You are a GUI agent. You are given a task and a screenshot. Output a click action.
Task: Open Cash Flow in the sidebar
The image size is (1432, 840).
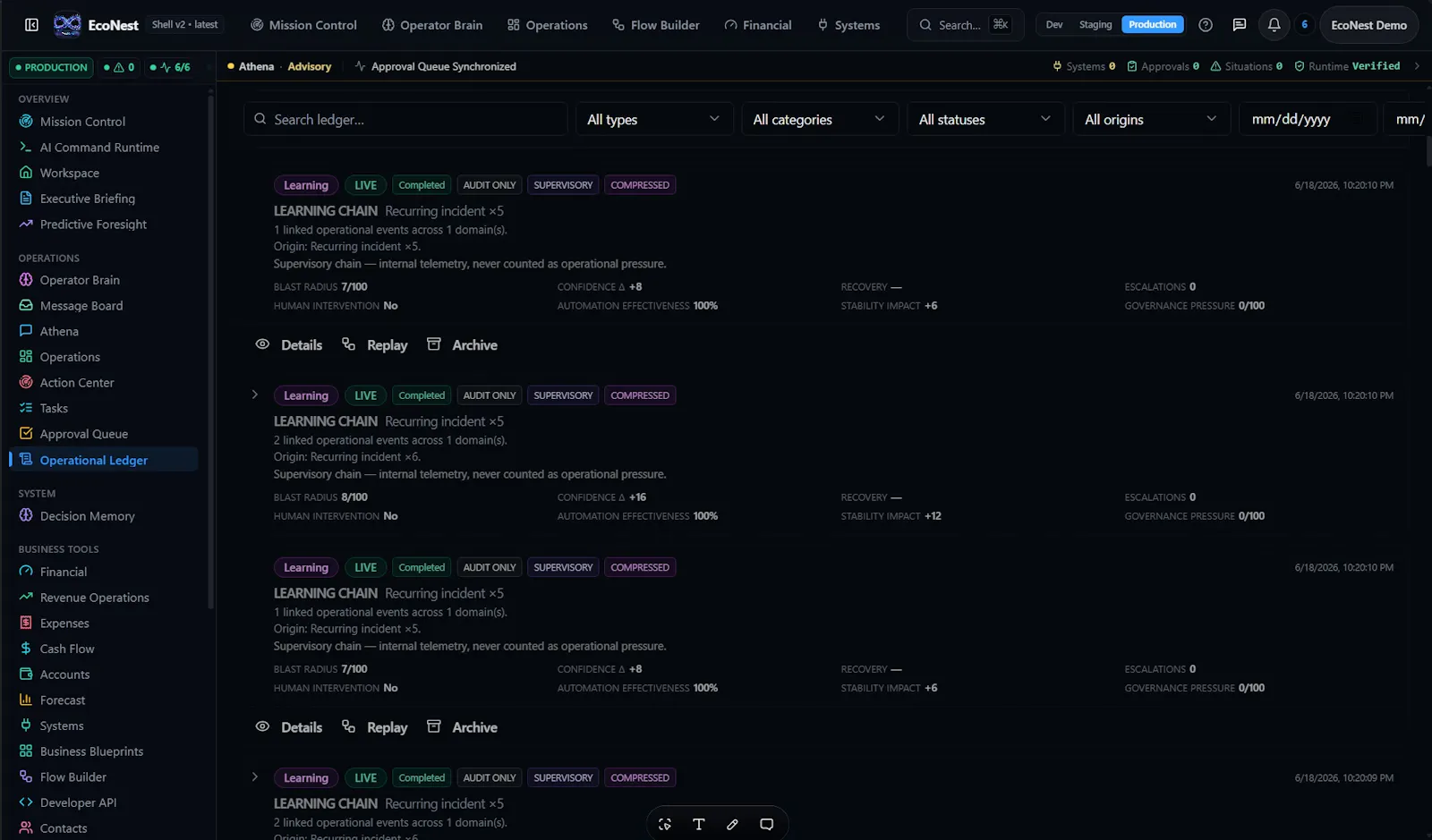coord(67,649)
